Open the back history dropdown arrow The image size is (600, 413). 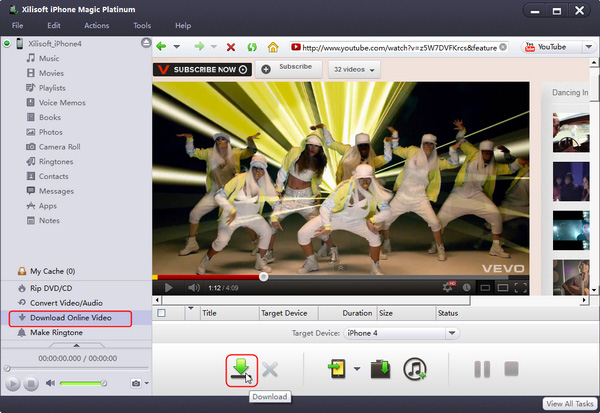[176, 47]
